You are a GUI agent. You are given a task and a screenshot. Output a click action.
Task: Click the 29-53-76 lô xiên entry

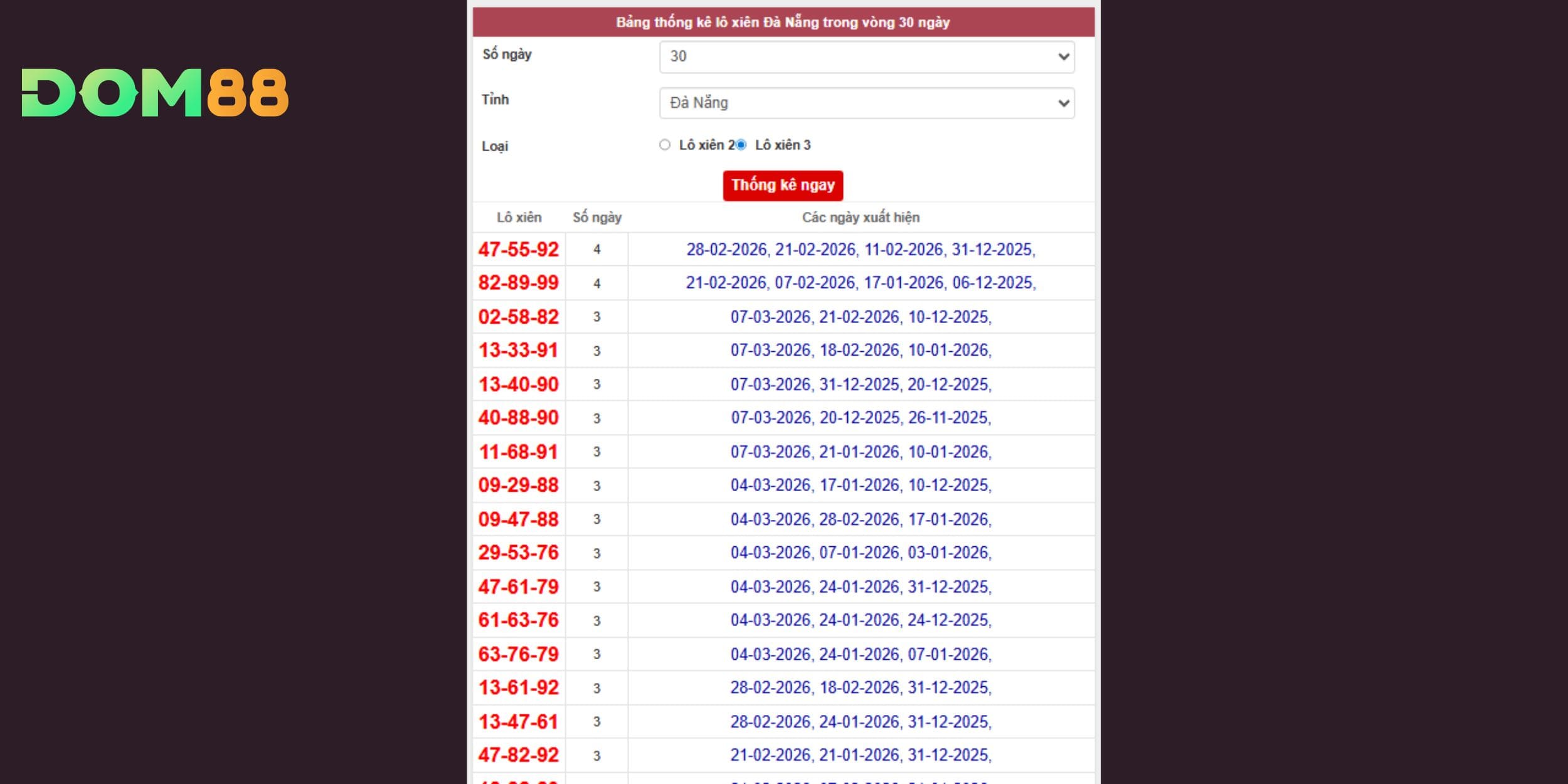(518, 553)
